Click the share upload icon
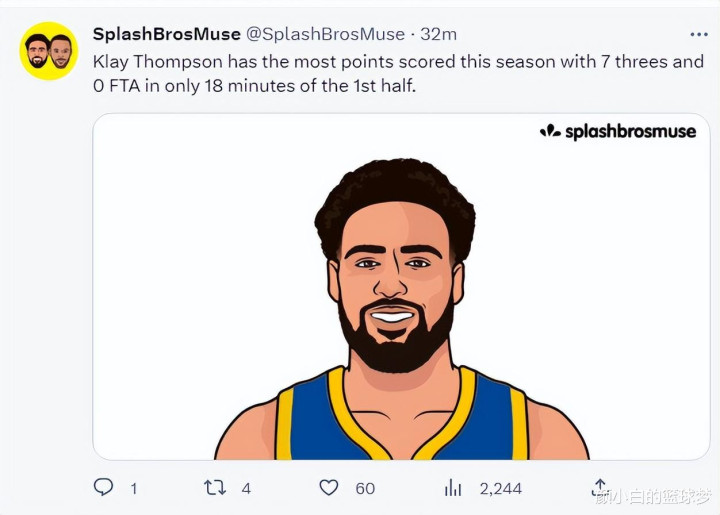720x515 pixels. [x=600, y=487]
